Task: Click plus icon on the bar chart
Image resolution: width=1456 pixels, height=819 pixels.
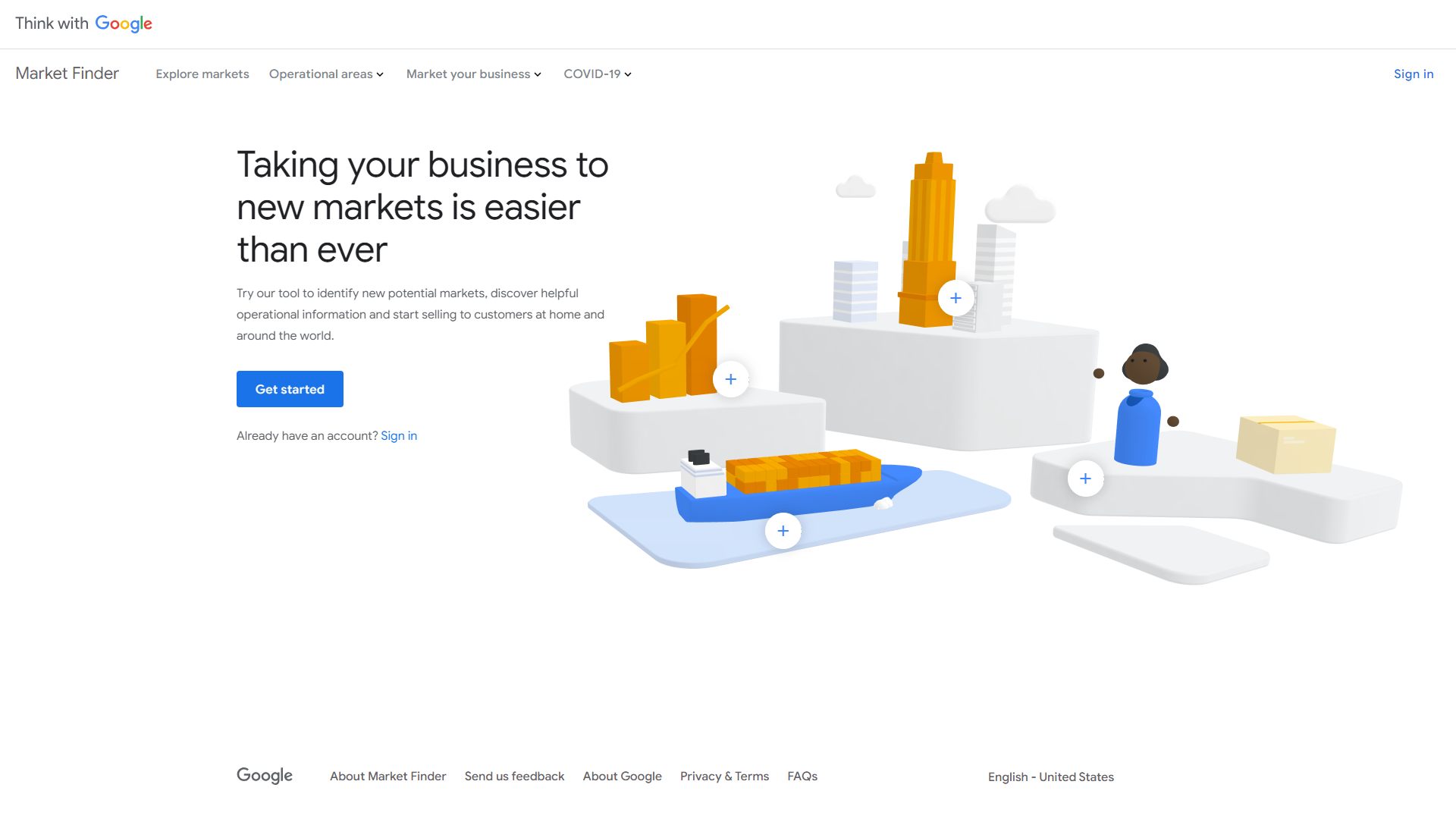Action: point(730,379)
